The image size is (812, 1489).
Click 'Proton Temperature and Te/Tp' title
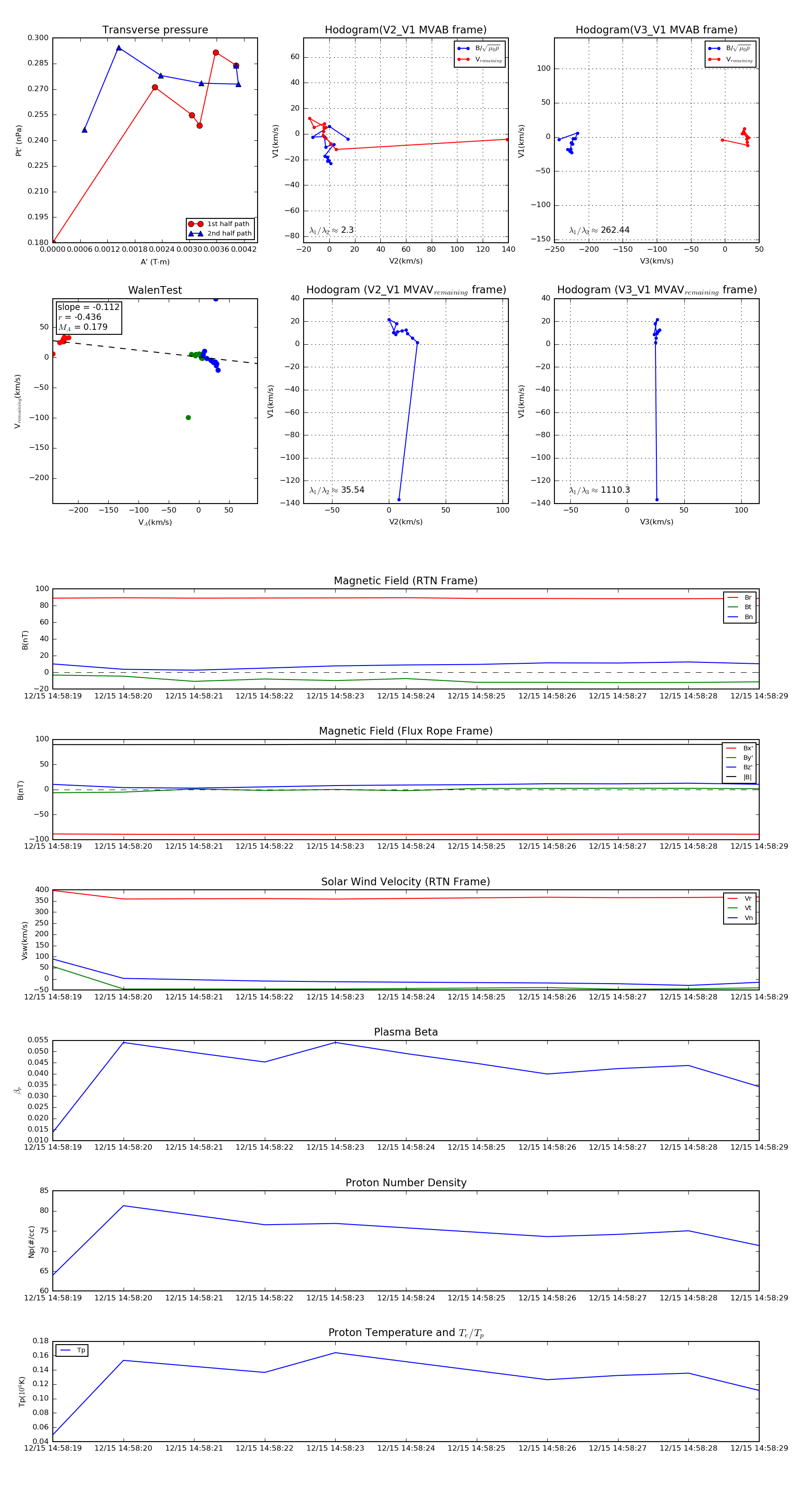(x=406, y=1333)
